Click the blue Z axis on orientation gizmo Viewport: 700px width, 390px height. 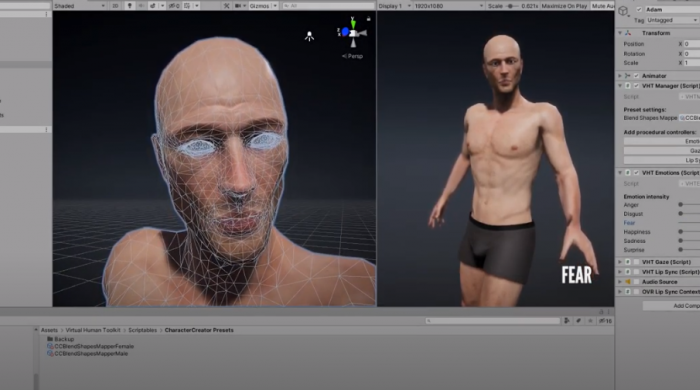click(345, 32)
